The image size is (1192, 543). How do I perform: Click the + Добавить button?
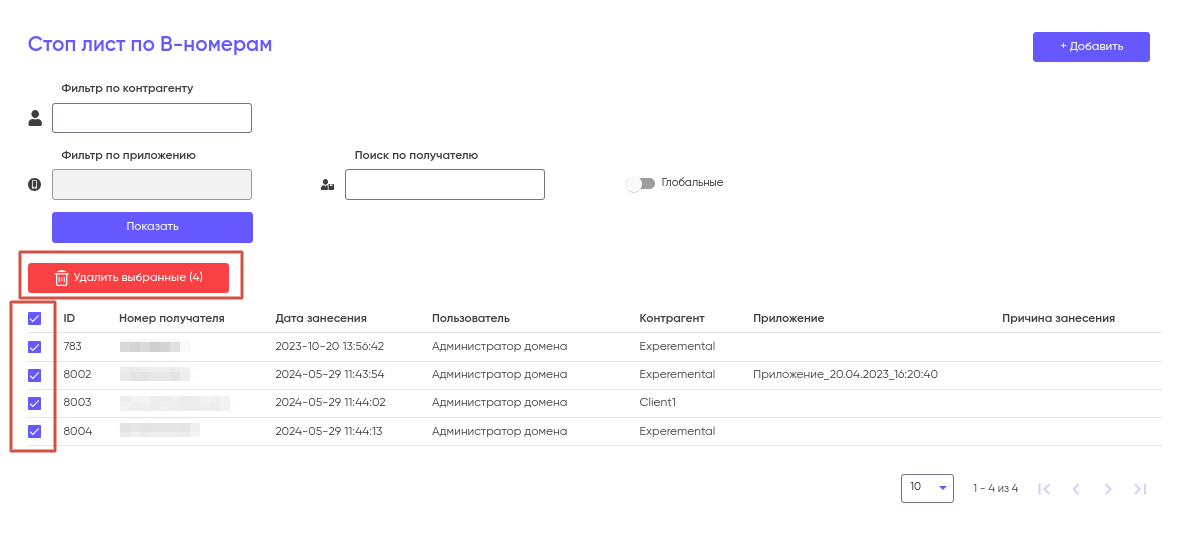click(1091, 47)
